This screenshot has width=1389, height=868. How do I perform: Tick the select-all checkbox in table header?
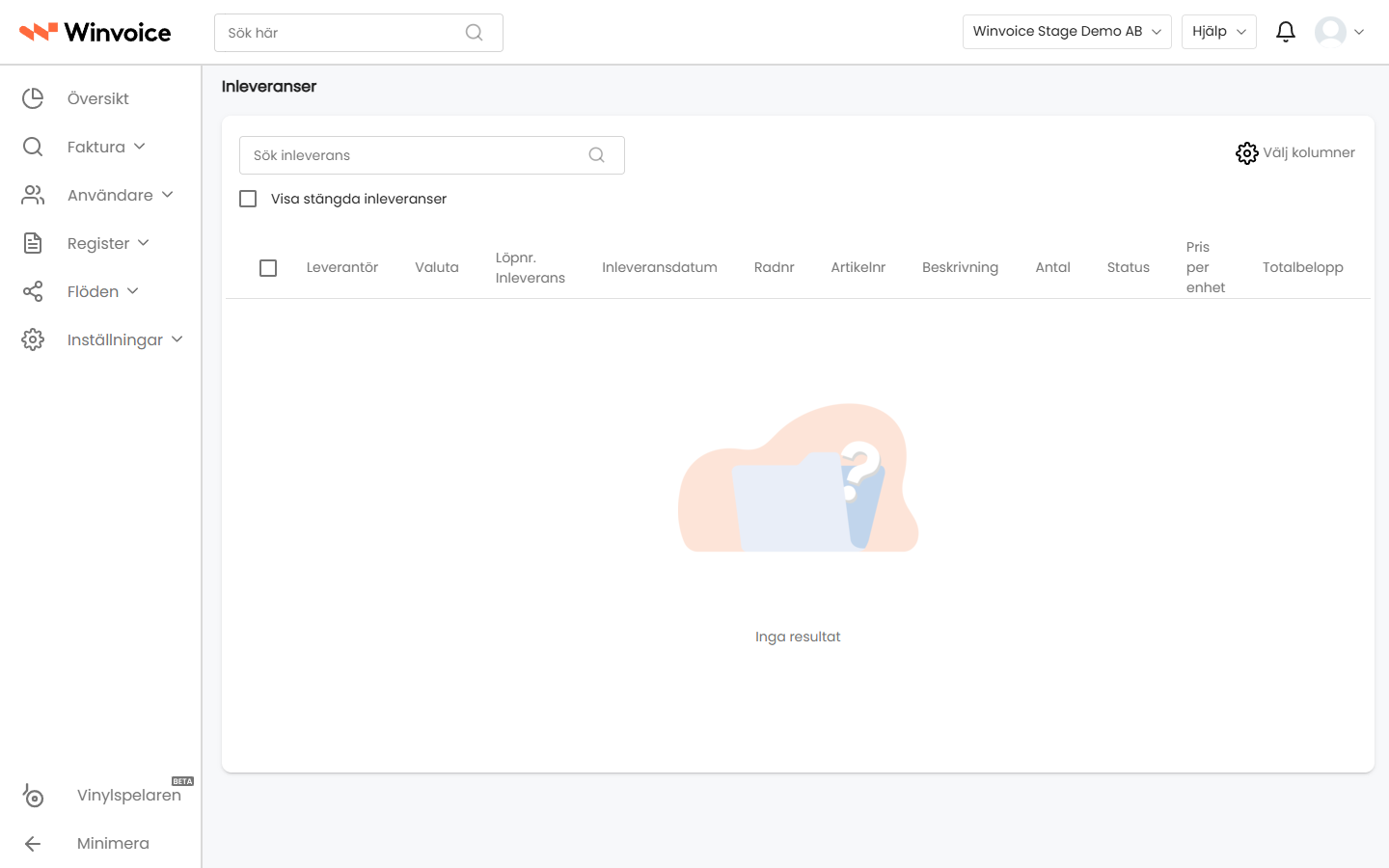pos(268,268)
